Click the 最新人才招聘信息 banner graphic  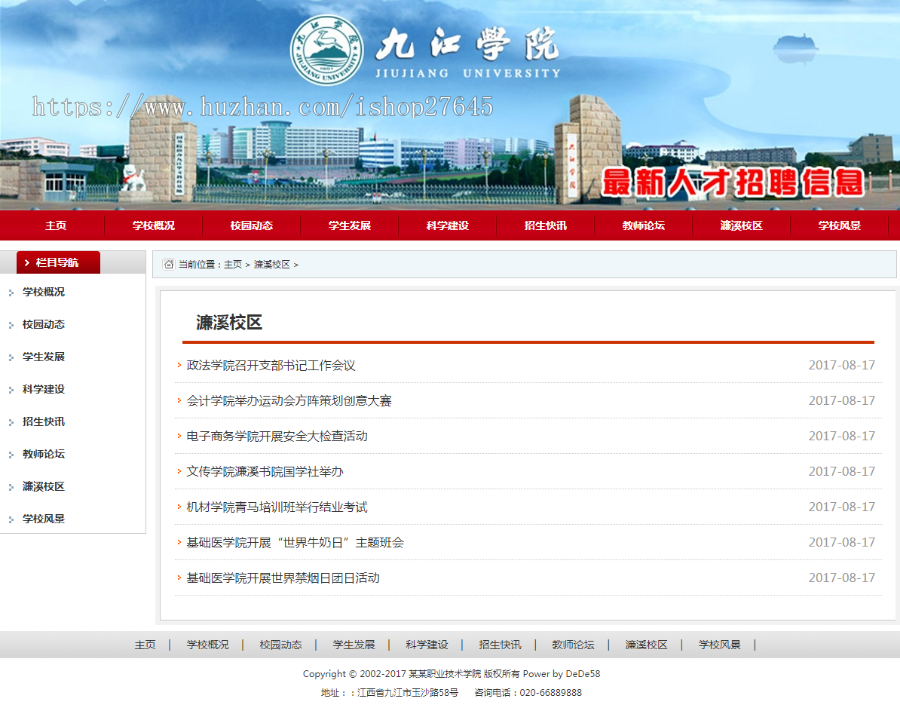pos(733,182)
